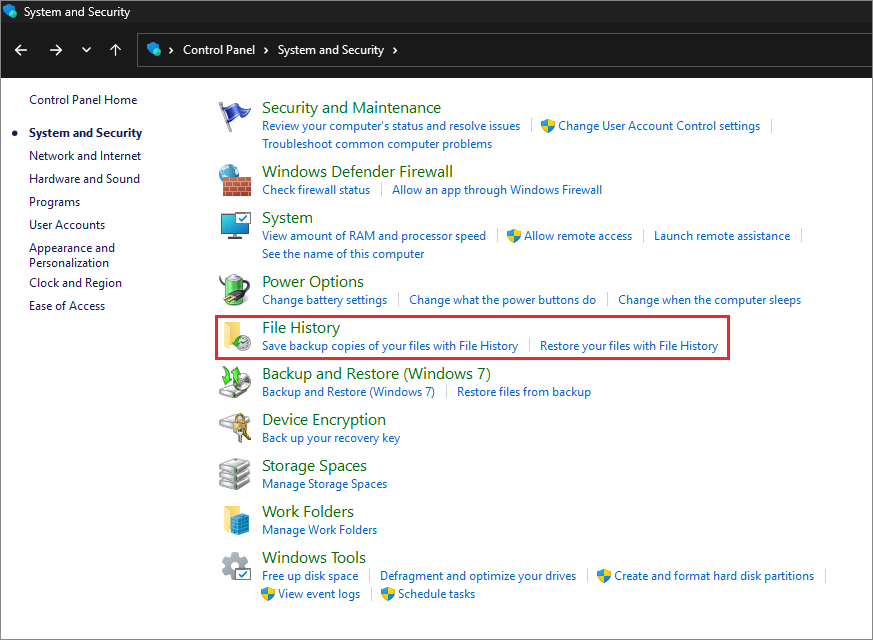Viewport: 873px width, 640px height.
Task: Go up one level with up arrow
Action: click(115, 50)
